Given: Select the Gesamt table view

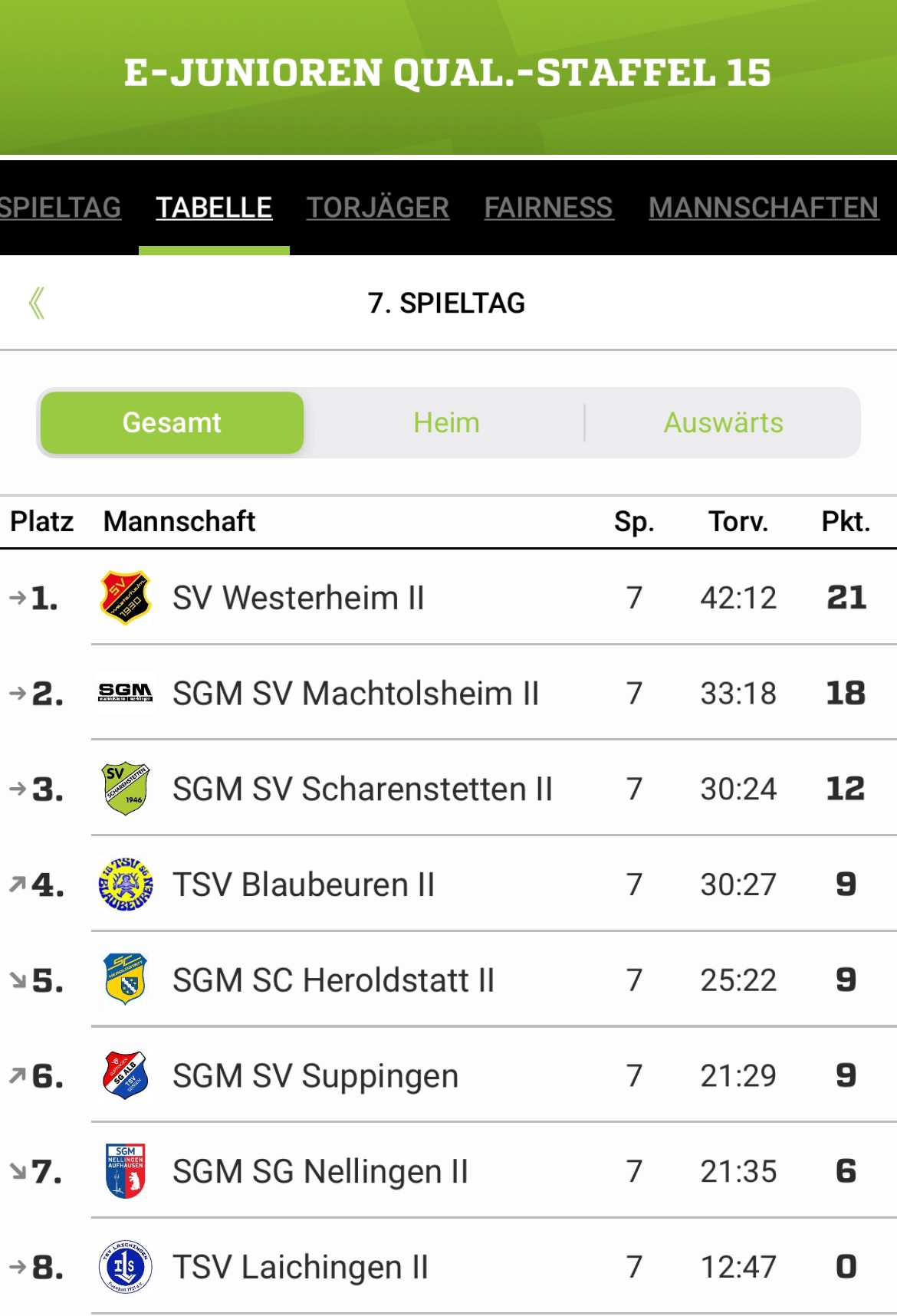Looking at the screenshot, I should [x=172, y=422].
